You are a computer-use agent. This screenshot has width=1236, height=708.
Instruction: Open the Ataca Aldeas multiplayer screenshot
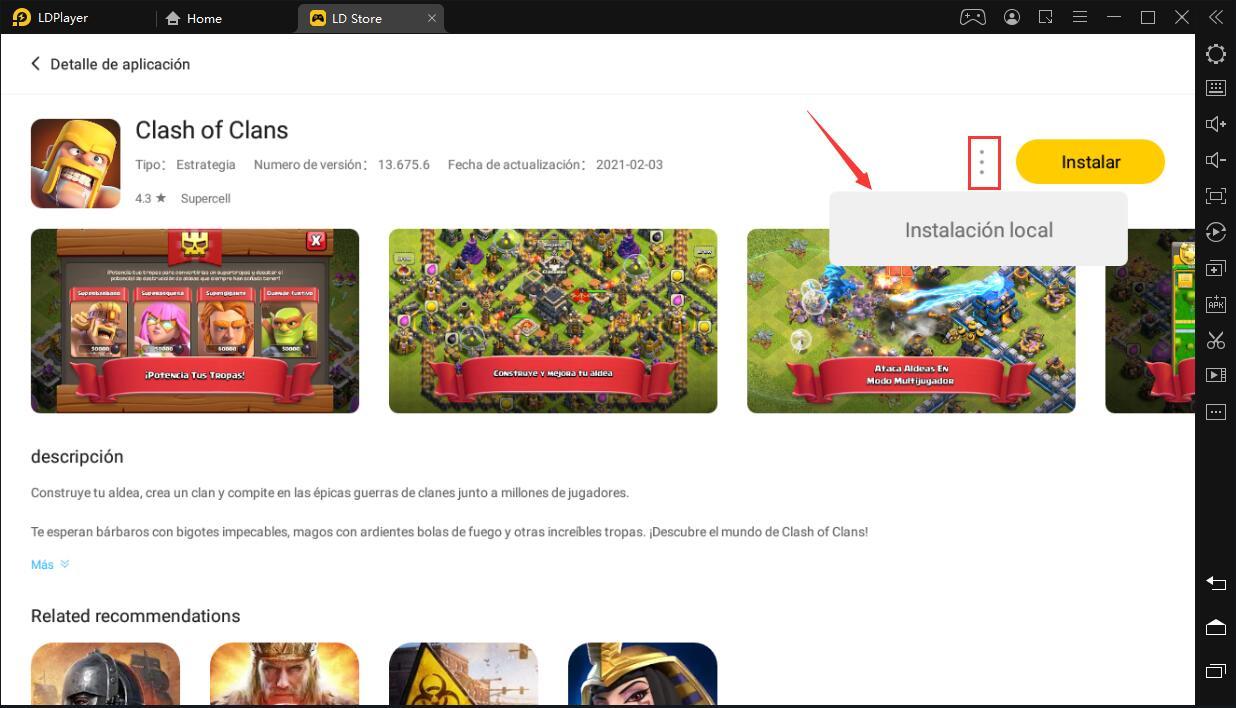[x=911, y=321]
